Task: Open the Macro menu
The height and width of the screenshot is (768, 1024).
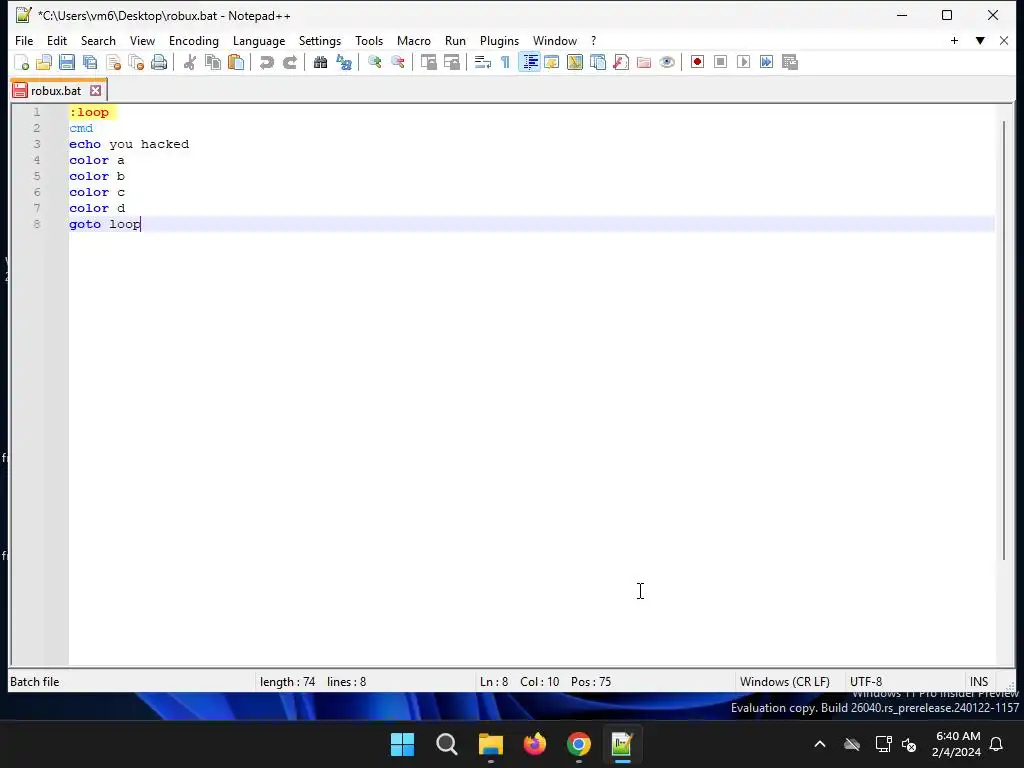Action: pyautogui.click(x=413, y=40)
